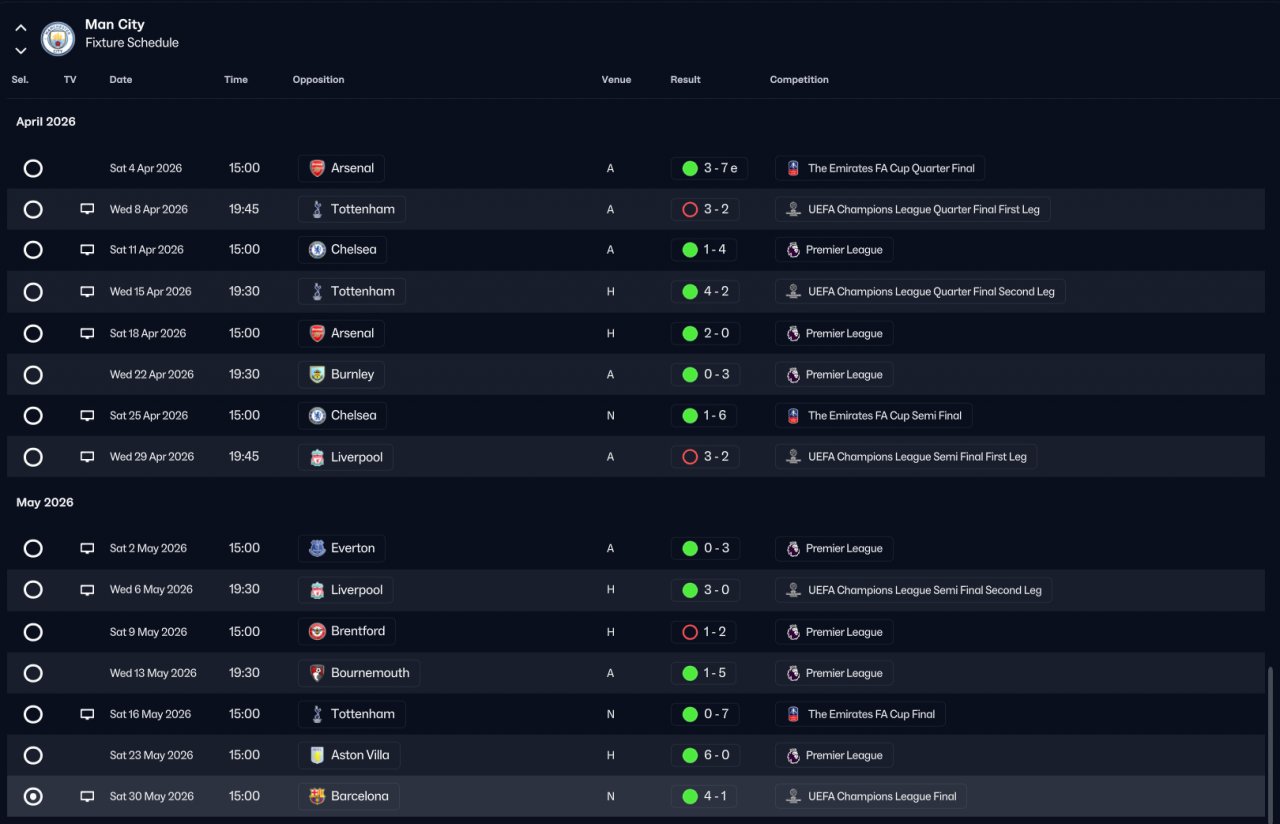Image resolution: width=1280 pixels, height=824 pixels.
Task: Click the Bournemouth club crest
Action: 317,673
